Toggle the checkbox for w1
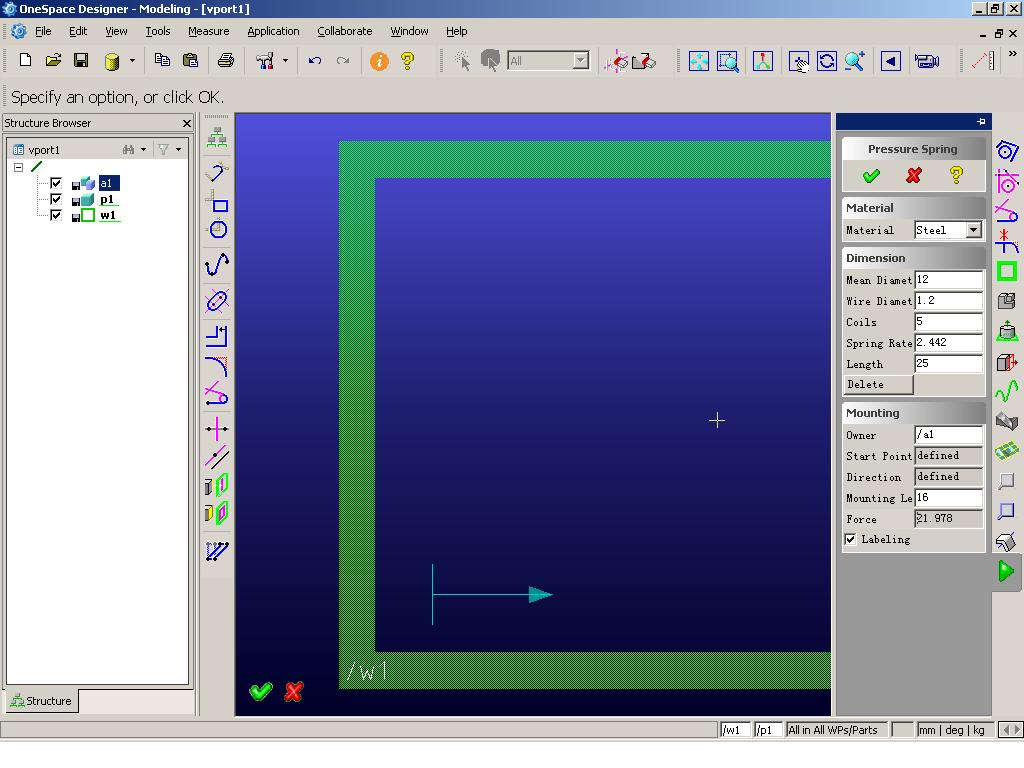The width and height of the screenshot is (1024, 768). 56,215
